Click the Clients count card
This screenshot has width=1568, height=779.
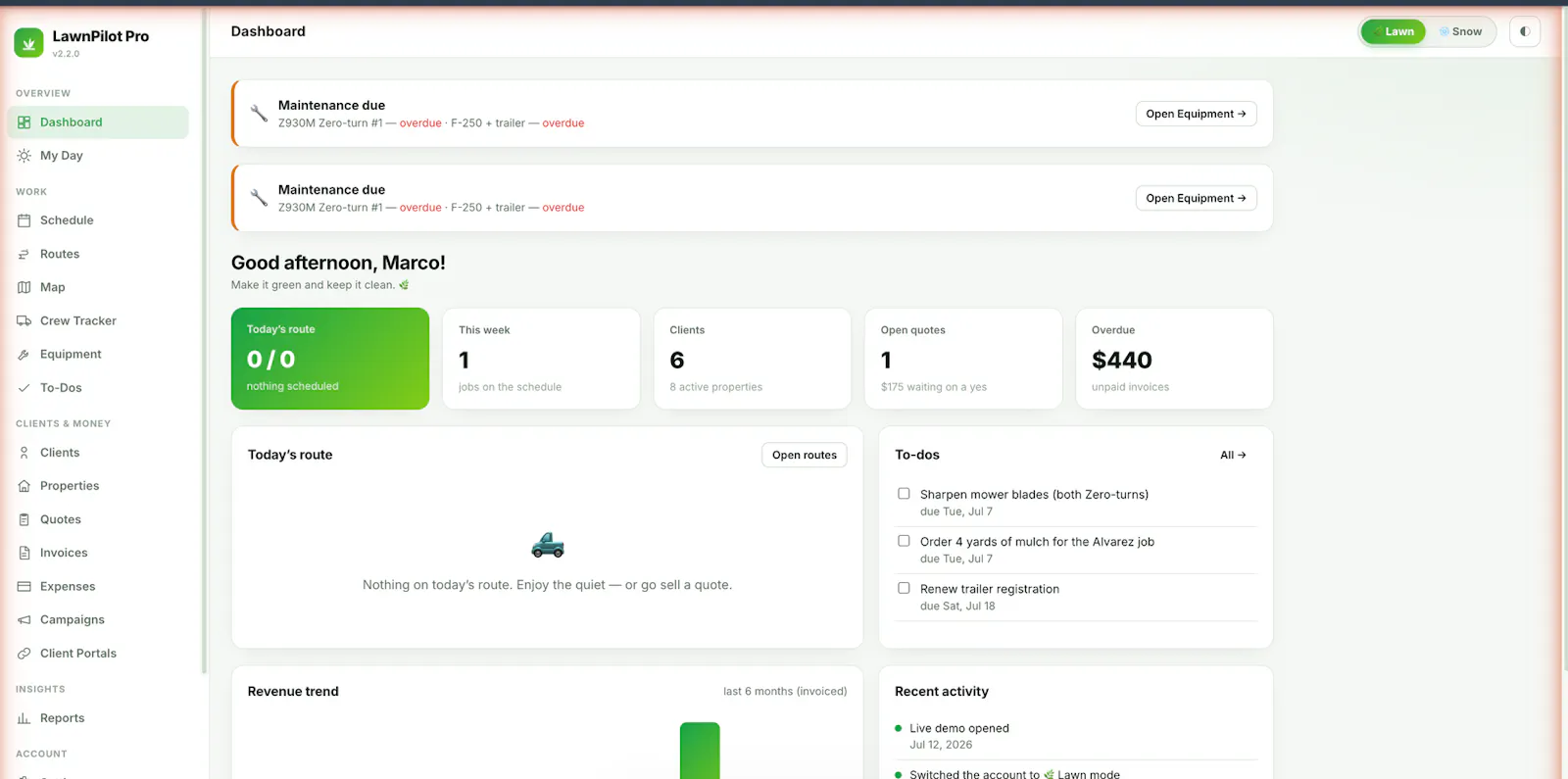click(x=753, y=359)
